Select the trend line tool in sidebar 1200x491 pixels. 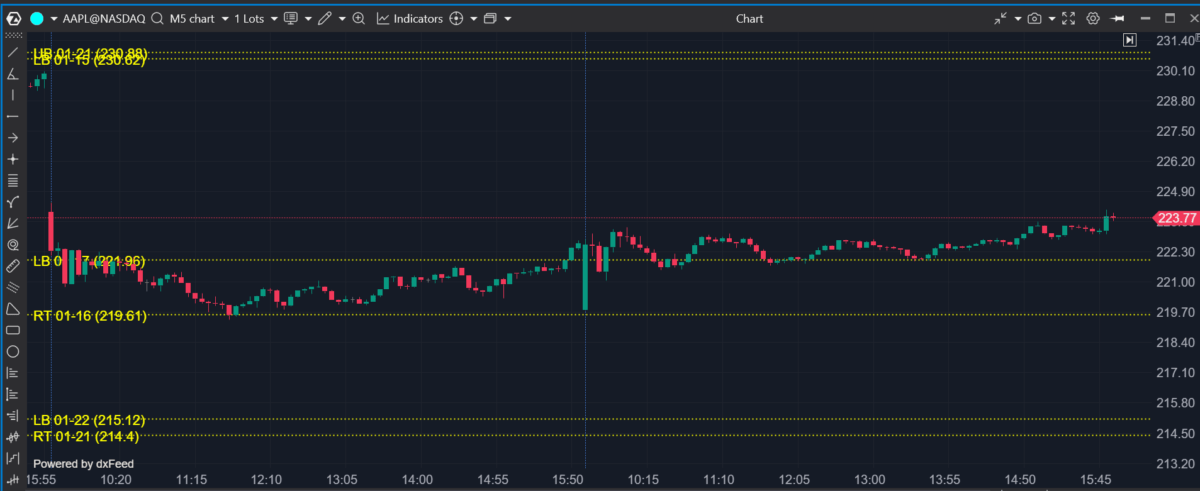(12, 52)
